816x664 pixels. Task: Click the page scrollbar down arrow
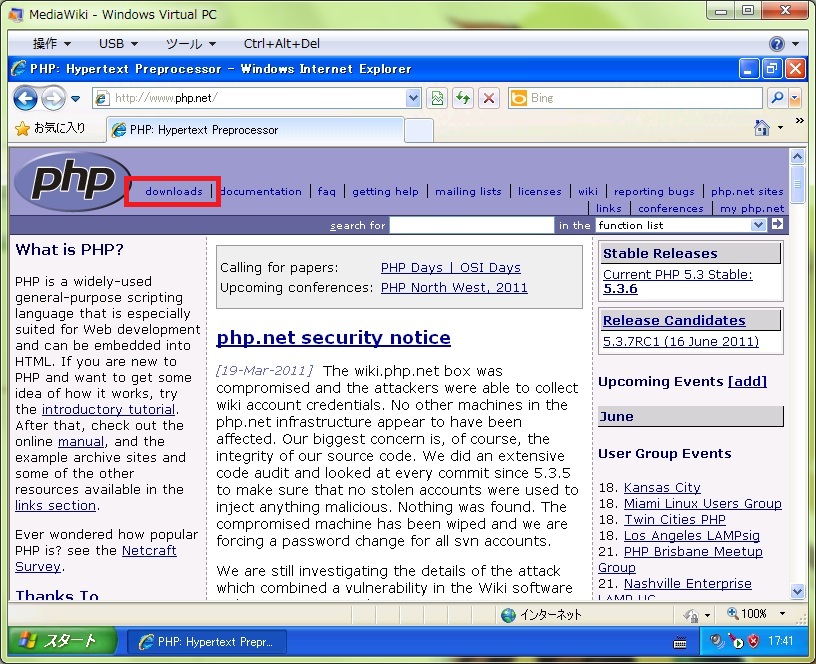coord(797,591)
